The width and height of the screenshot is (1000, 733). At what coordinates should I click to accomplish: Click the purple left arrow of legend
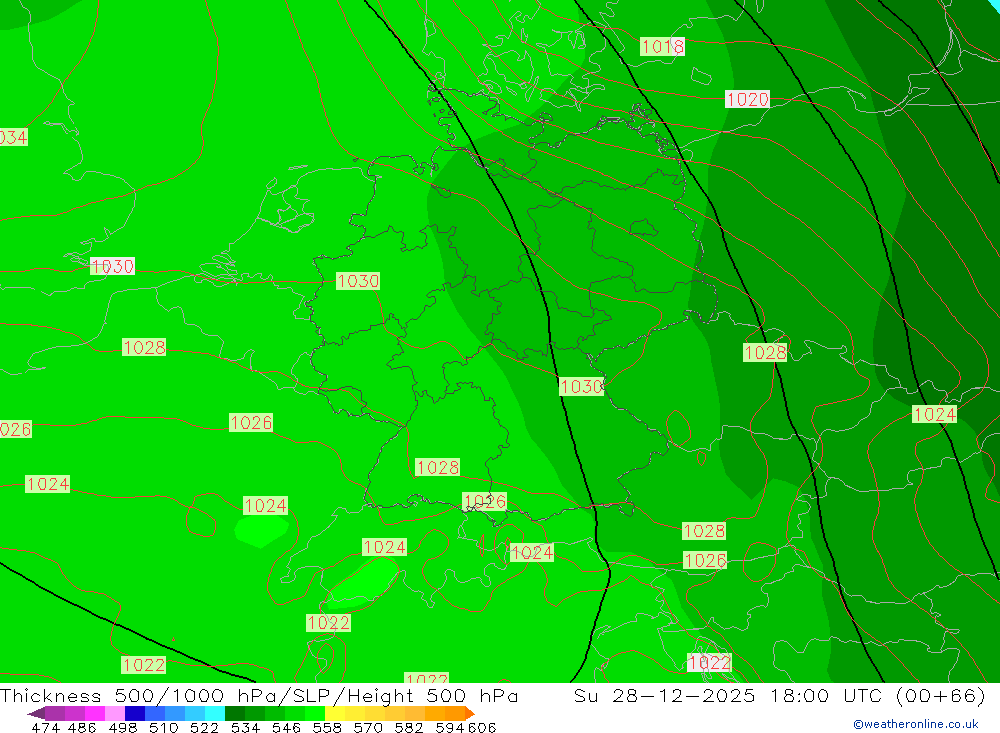pyautogui.click(x=36, y=713)
